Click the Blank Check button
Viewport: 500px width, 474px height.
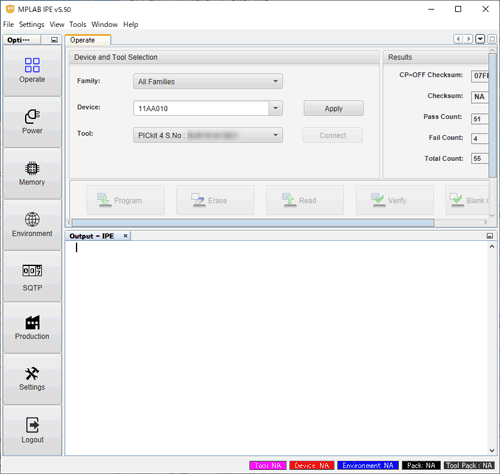(467, 200)
